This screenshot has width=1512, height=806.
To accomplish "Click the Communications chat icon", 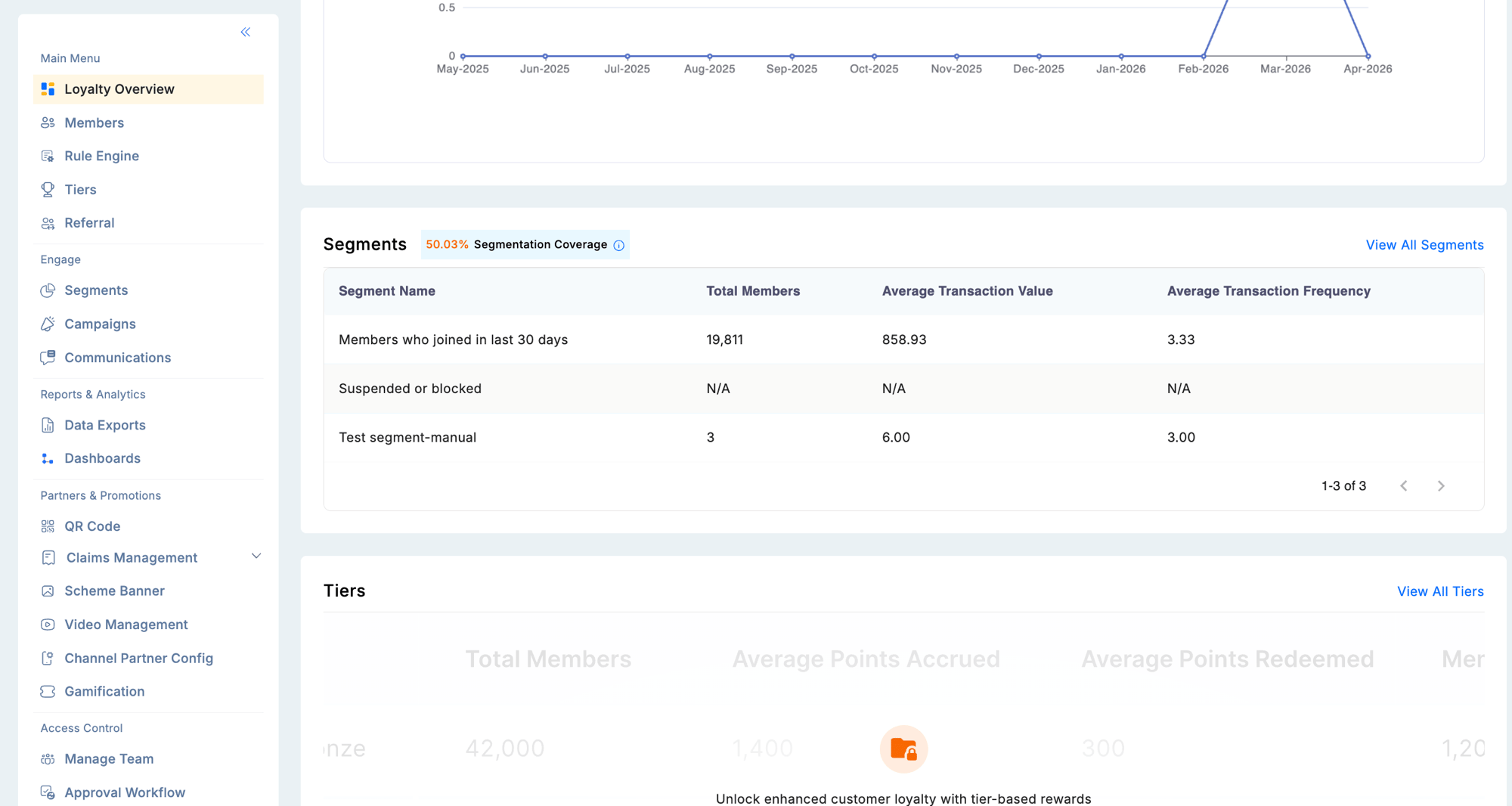I will 48,358.
